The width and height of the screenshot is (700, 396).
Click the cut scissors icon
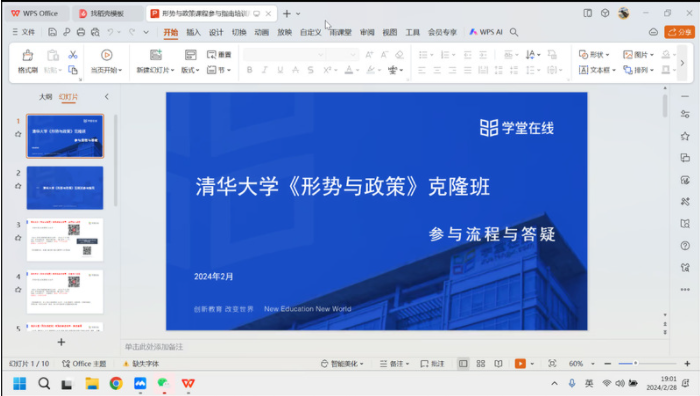pos(73,54)
